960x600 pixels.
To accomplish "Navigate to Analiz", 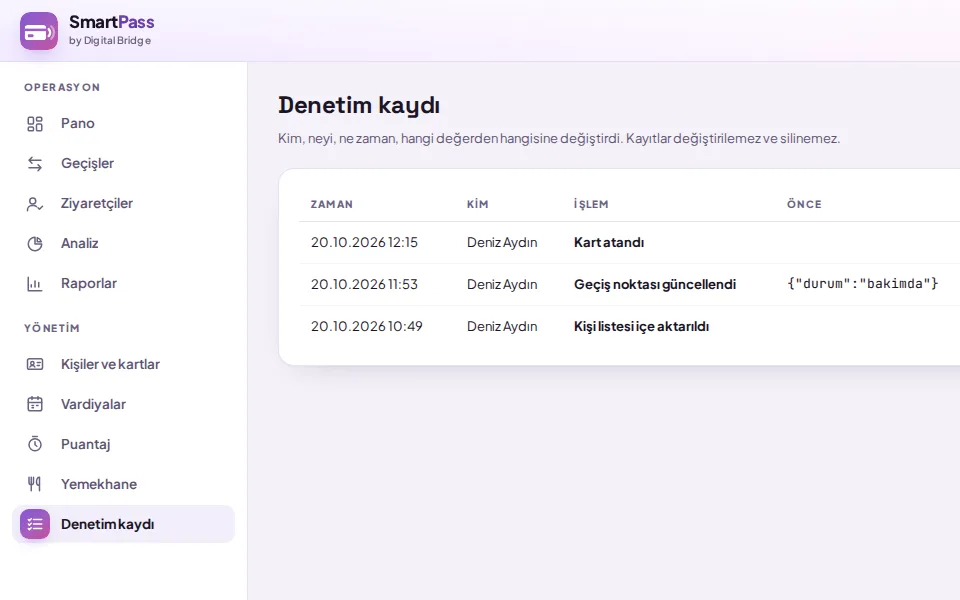I will (x=123, y=244).
